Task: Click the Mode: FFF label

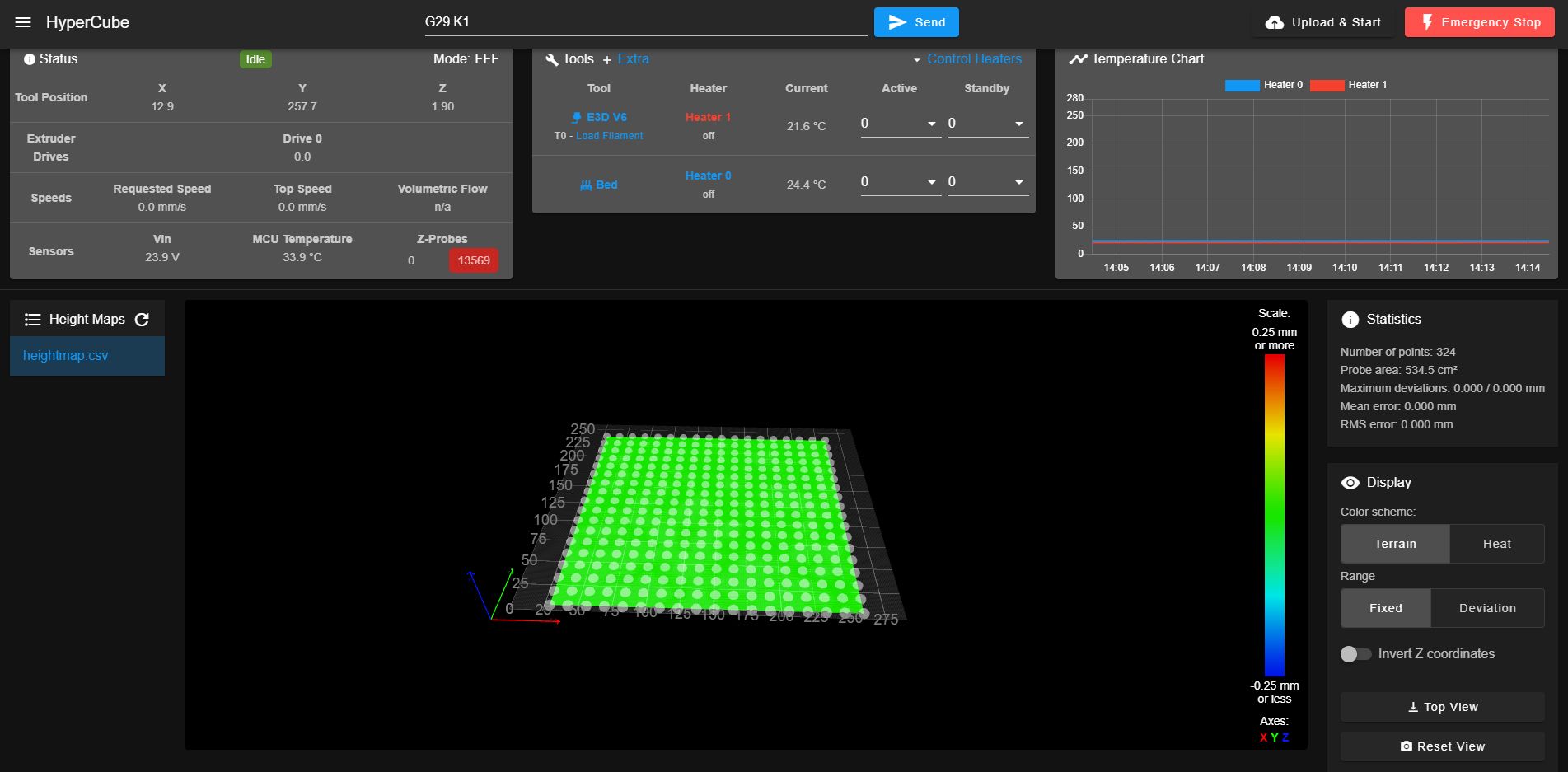Action: point(466,59)
